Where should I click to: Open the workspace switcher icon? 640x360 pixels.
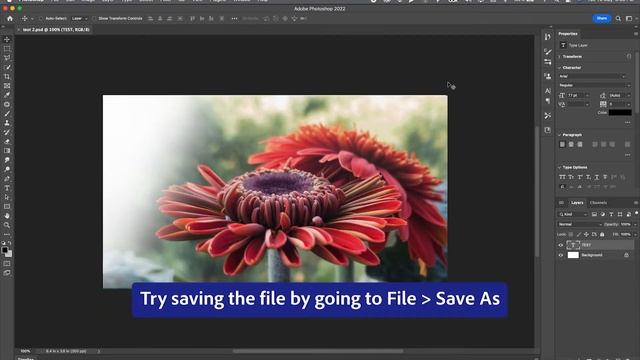coord(629,18)
